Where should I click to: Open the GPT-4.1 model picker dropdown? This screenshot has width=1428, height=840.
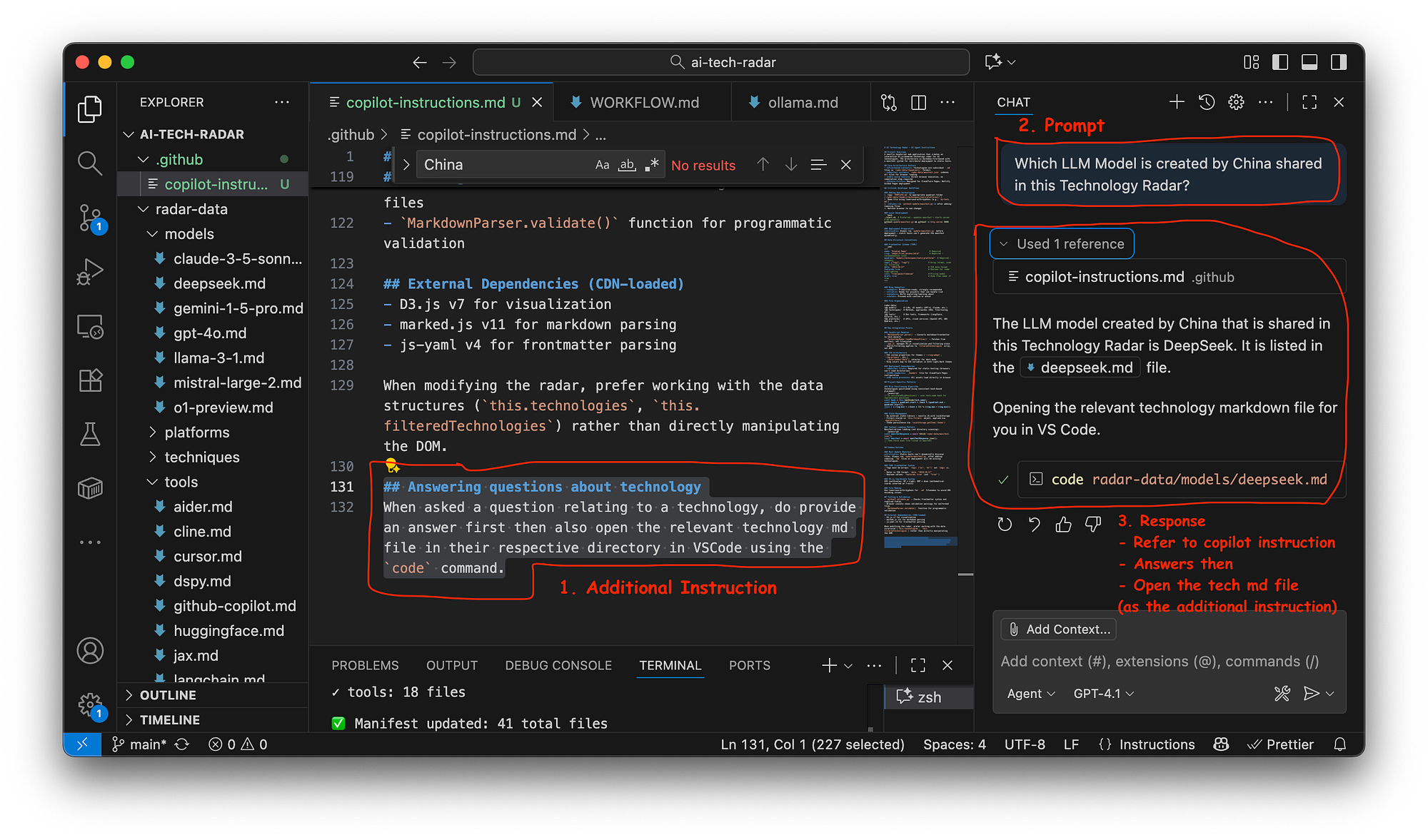pos(1103,694)
